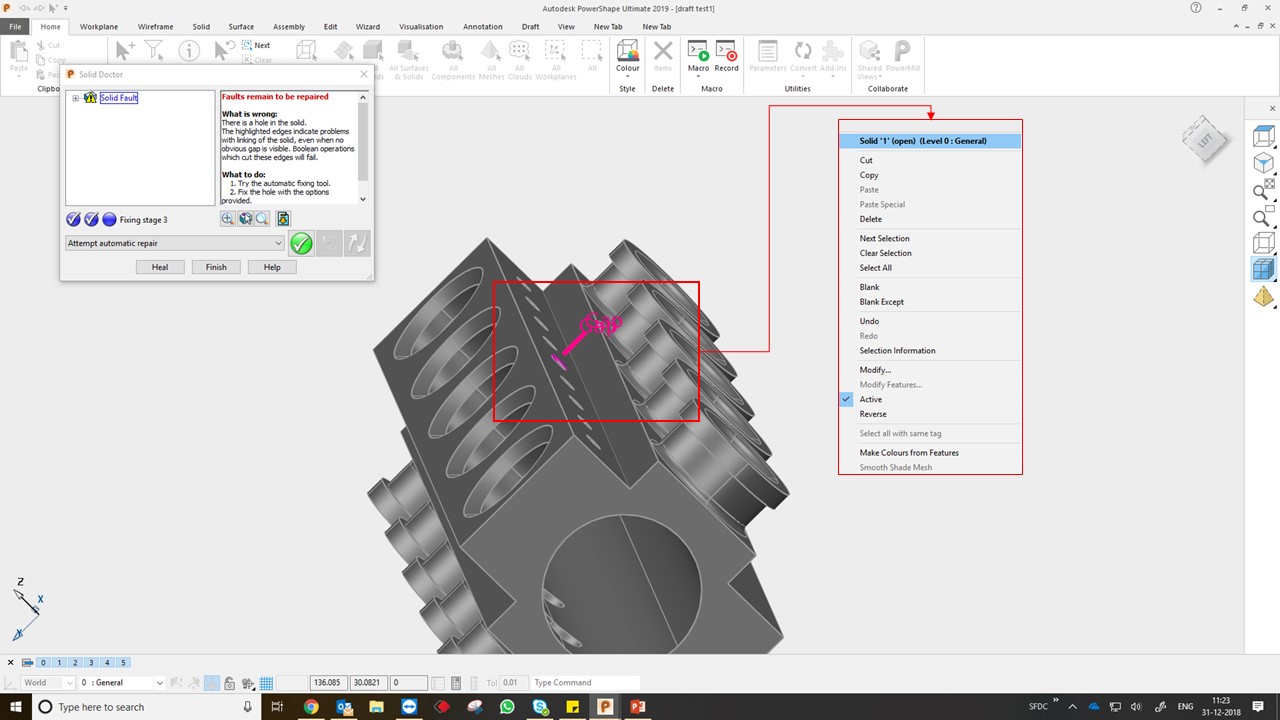The width and height of the screenshot is (1280, 720).
Task: Toggle level 5 button
Action: [x=123, y=662]
